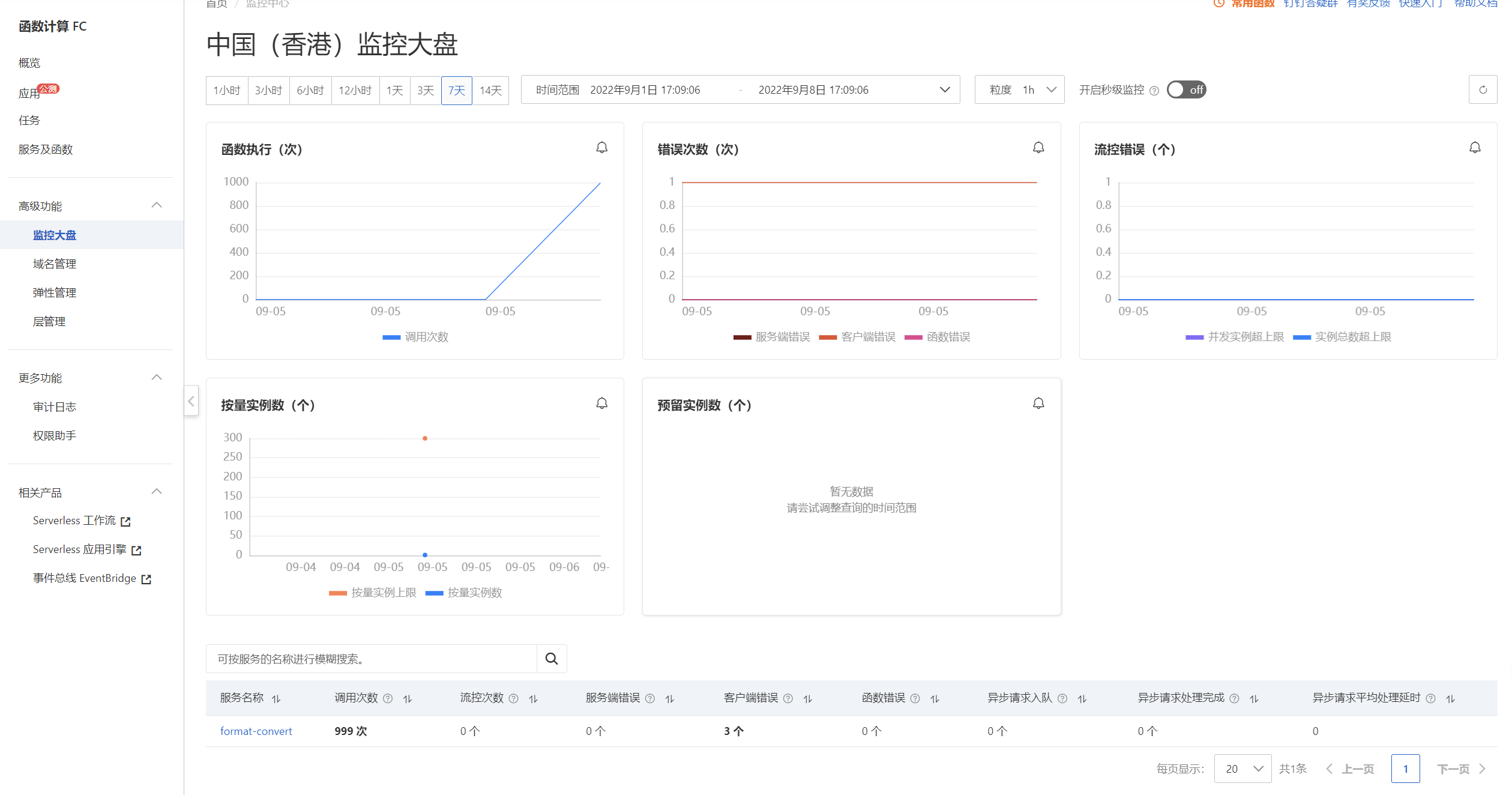The image size is (1512, 795).
Task: Select the 1小时 time range tab
Action: (227, 91)
